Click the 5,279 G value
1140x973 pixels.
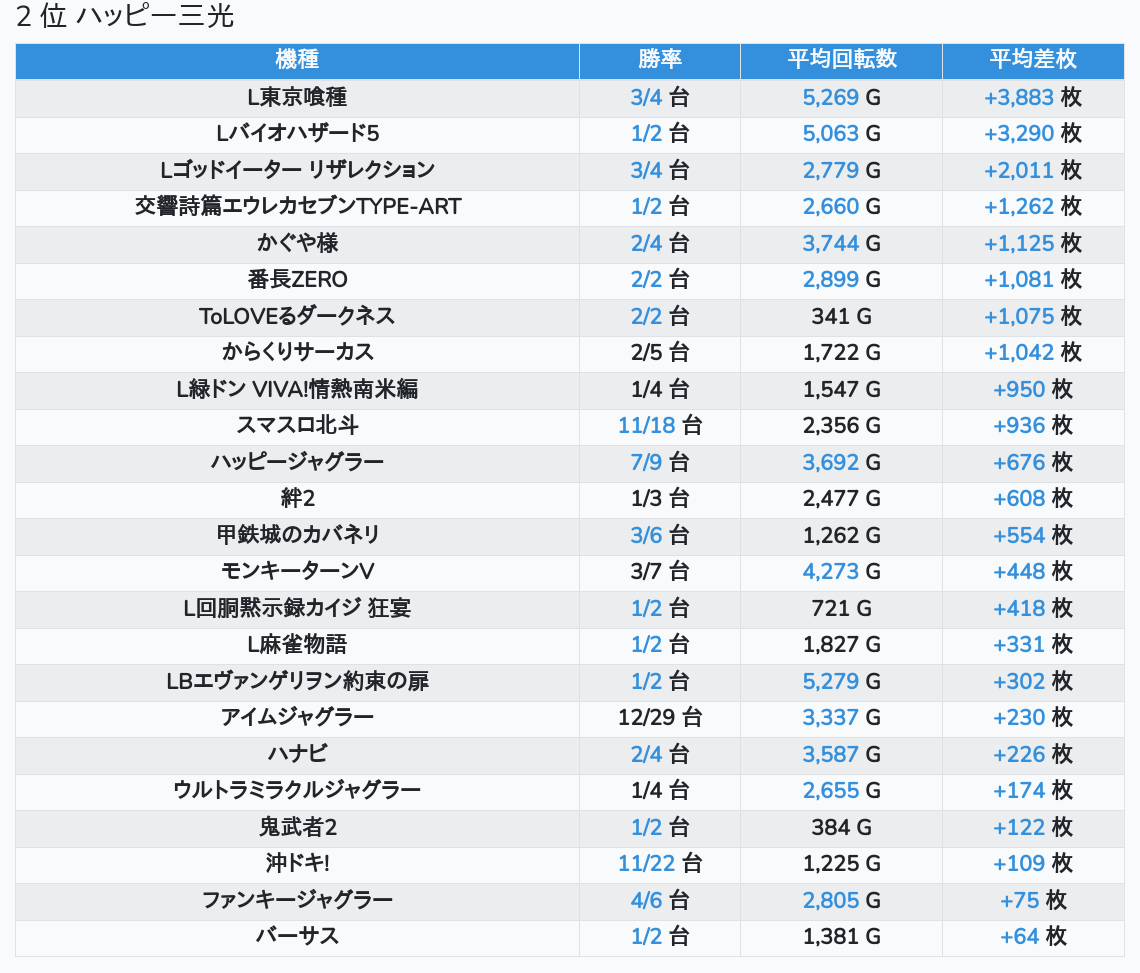(841, 681)
